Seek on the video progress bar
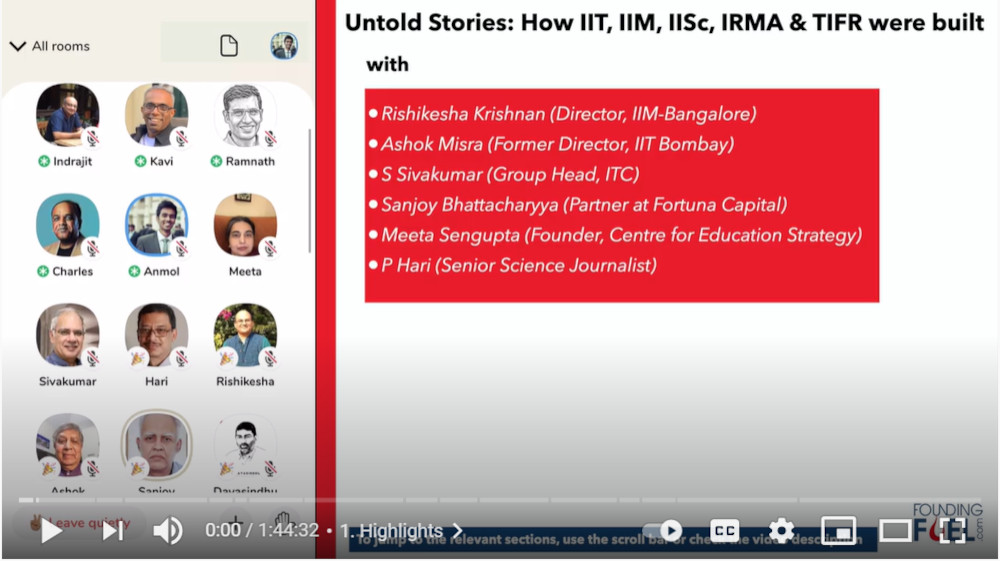Viewport: 1000px width, 561px height. [500, 500]
